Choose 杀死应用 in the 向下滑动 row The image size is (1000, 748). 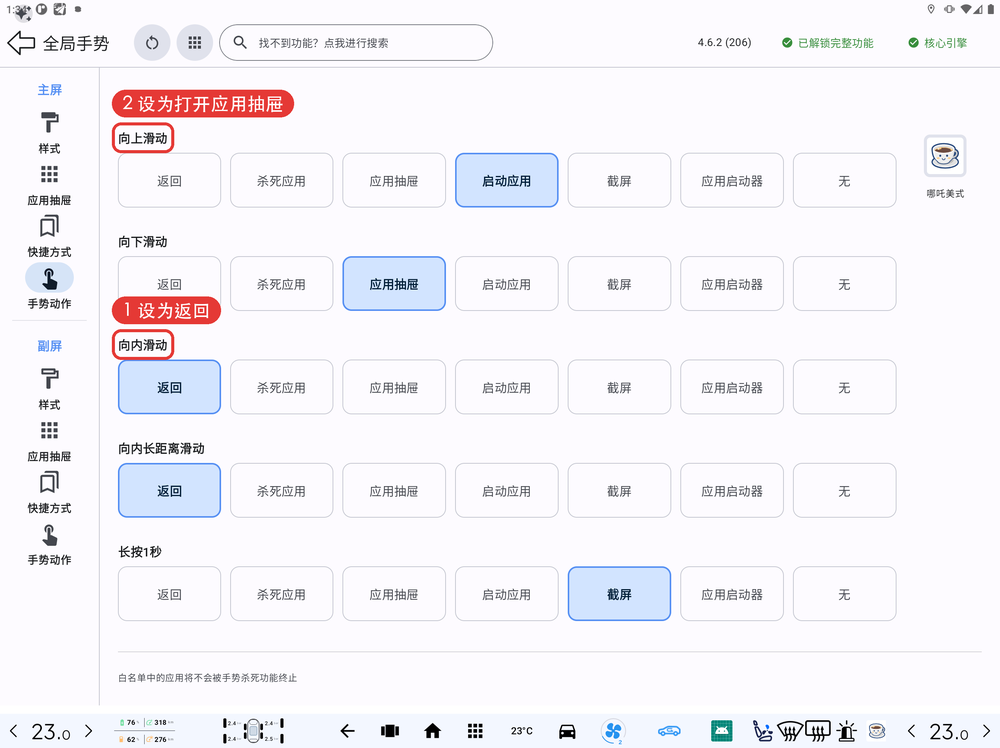coord(281,284)
